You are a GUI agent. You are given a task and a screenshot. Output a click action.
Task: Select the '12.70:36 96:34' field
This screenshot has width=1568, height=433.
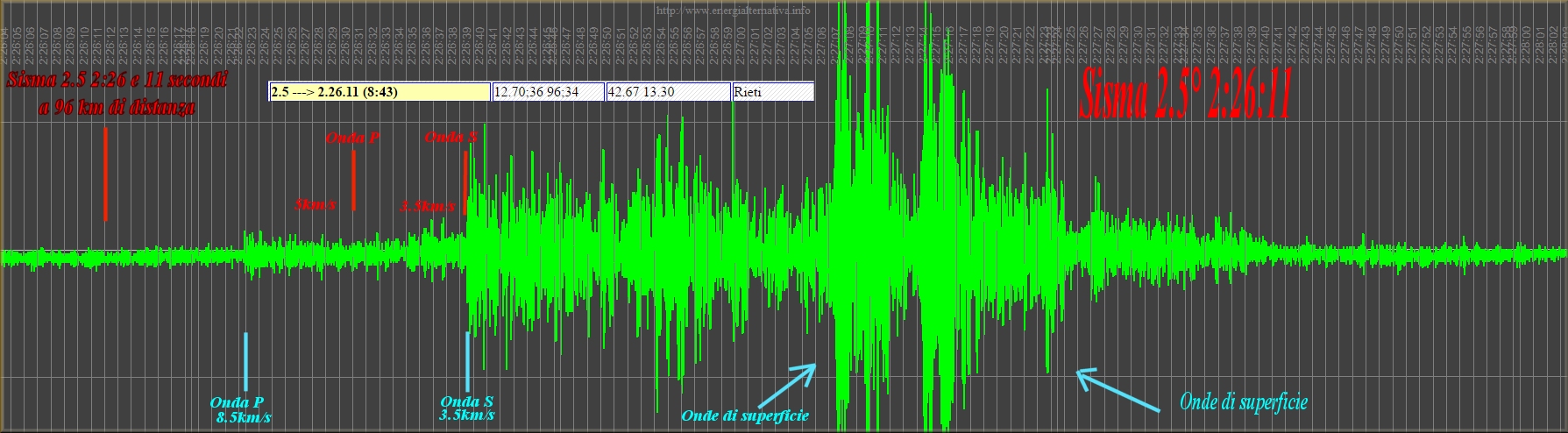[549, 92]
